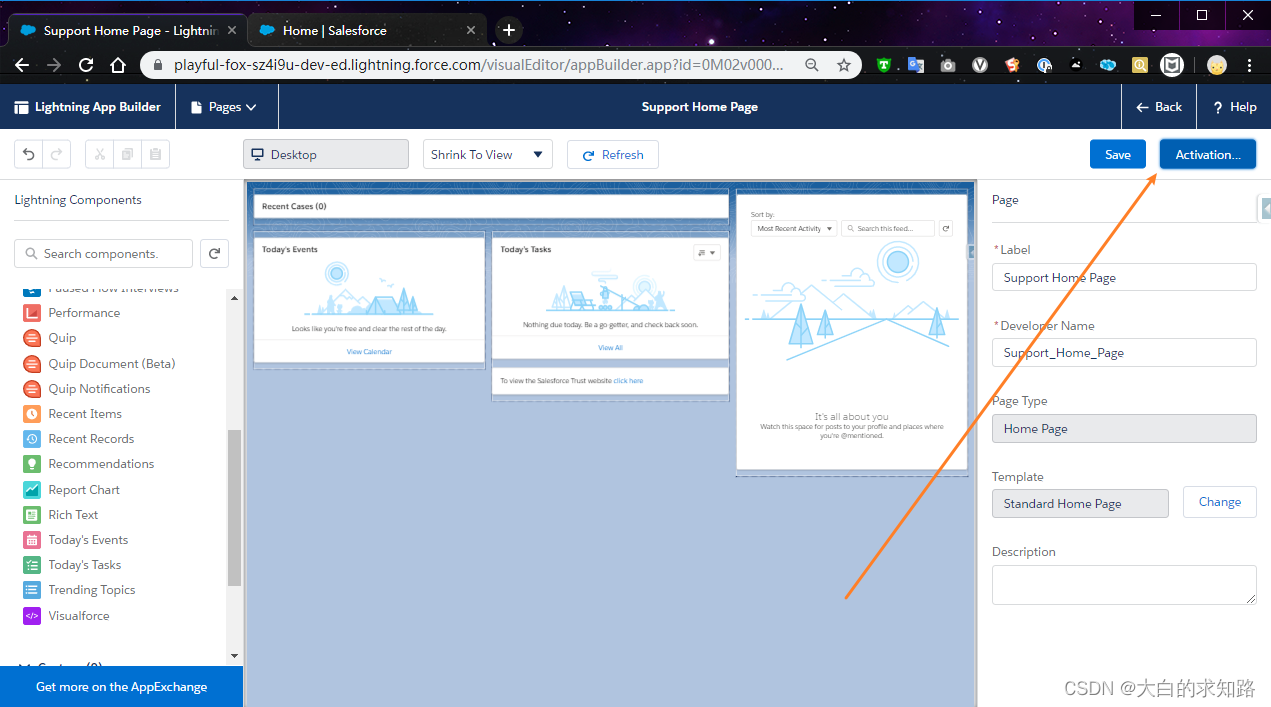Open Chrome three-dot menu

pyautogui.click(x=1250, y=65)
